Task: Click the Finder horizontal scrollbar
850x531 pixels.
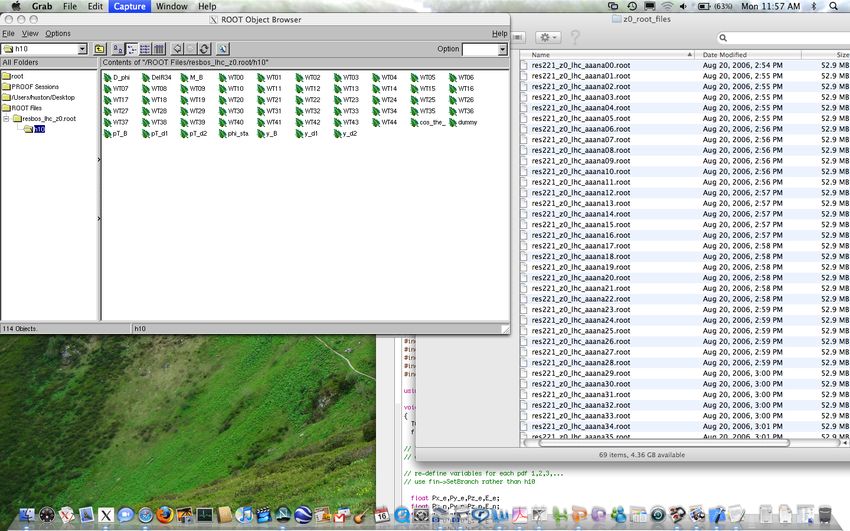Action: coord(664,443)
